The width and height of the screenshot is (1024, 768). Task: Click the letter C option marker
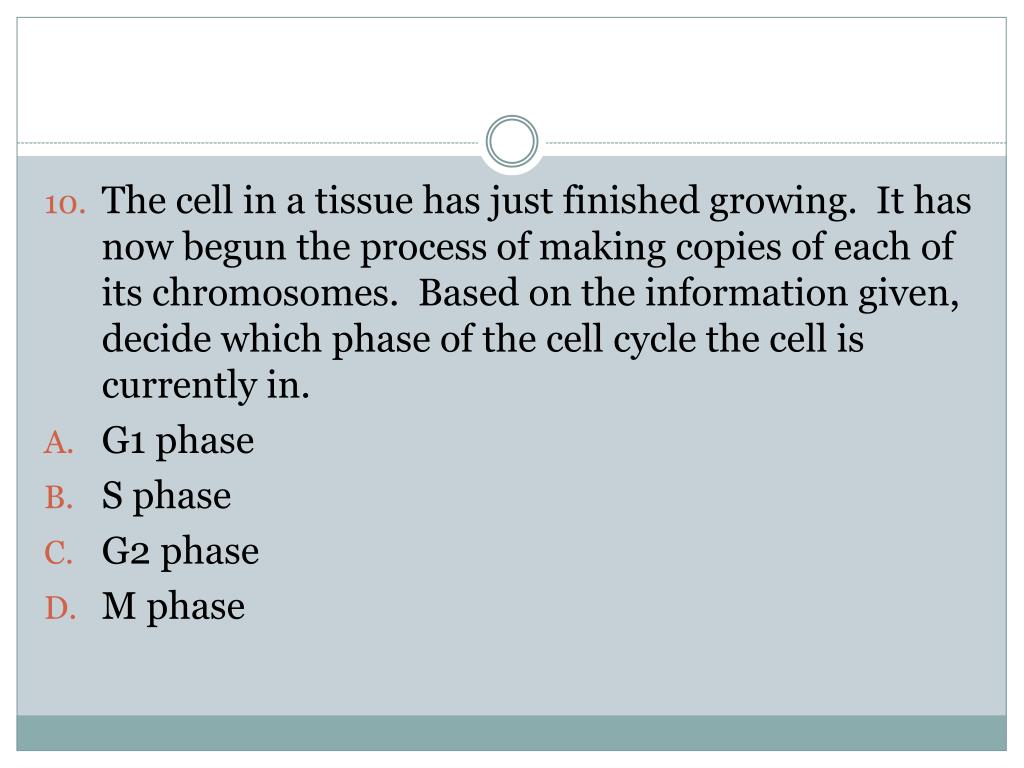(59, 553)
